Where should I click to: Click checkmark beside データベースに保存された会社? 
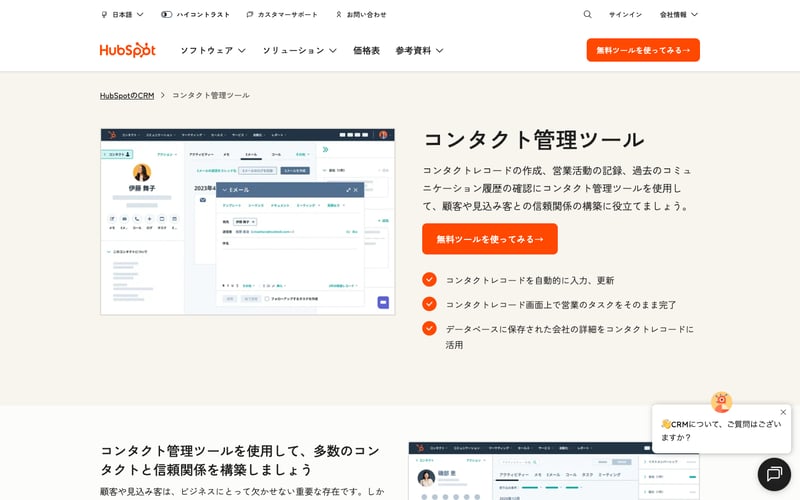coord(429,329)
